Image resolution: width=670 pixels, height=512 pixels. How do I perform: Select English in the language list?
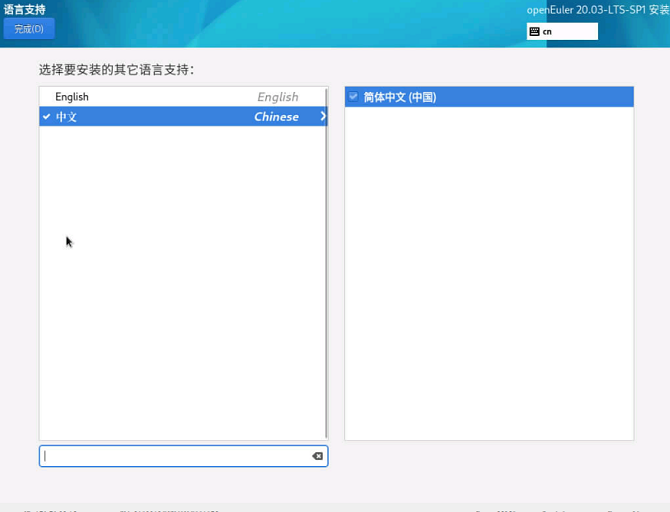72,97
